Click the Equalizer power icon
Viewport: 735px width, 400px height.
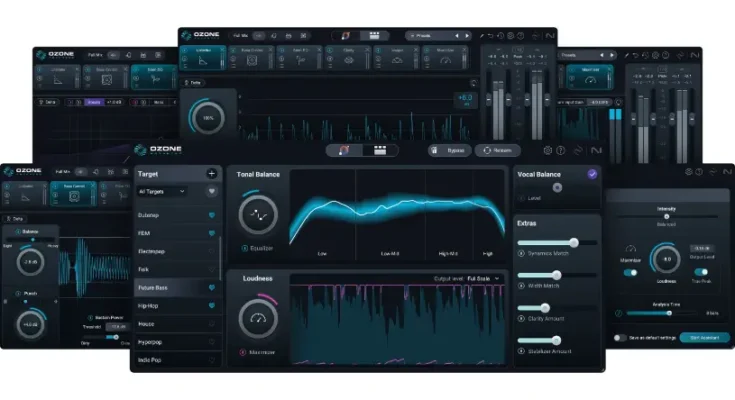(x=243, y=247)
